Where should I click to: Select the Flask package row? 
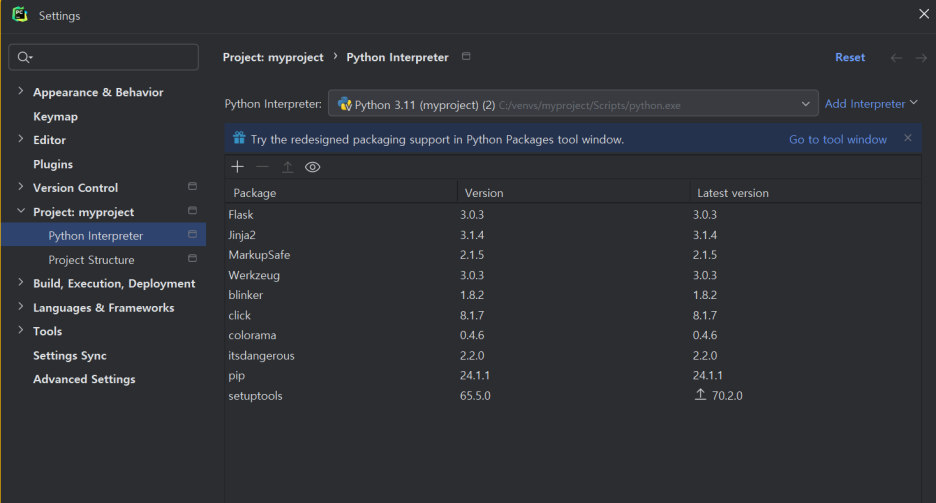pyautogui.click(x=573, y=215)
